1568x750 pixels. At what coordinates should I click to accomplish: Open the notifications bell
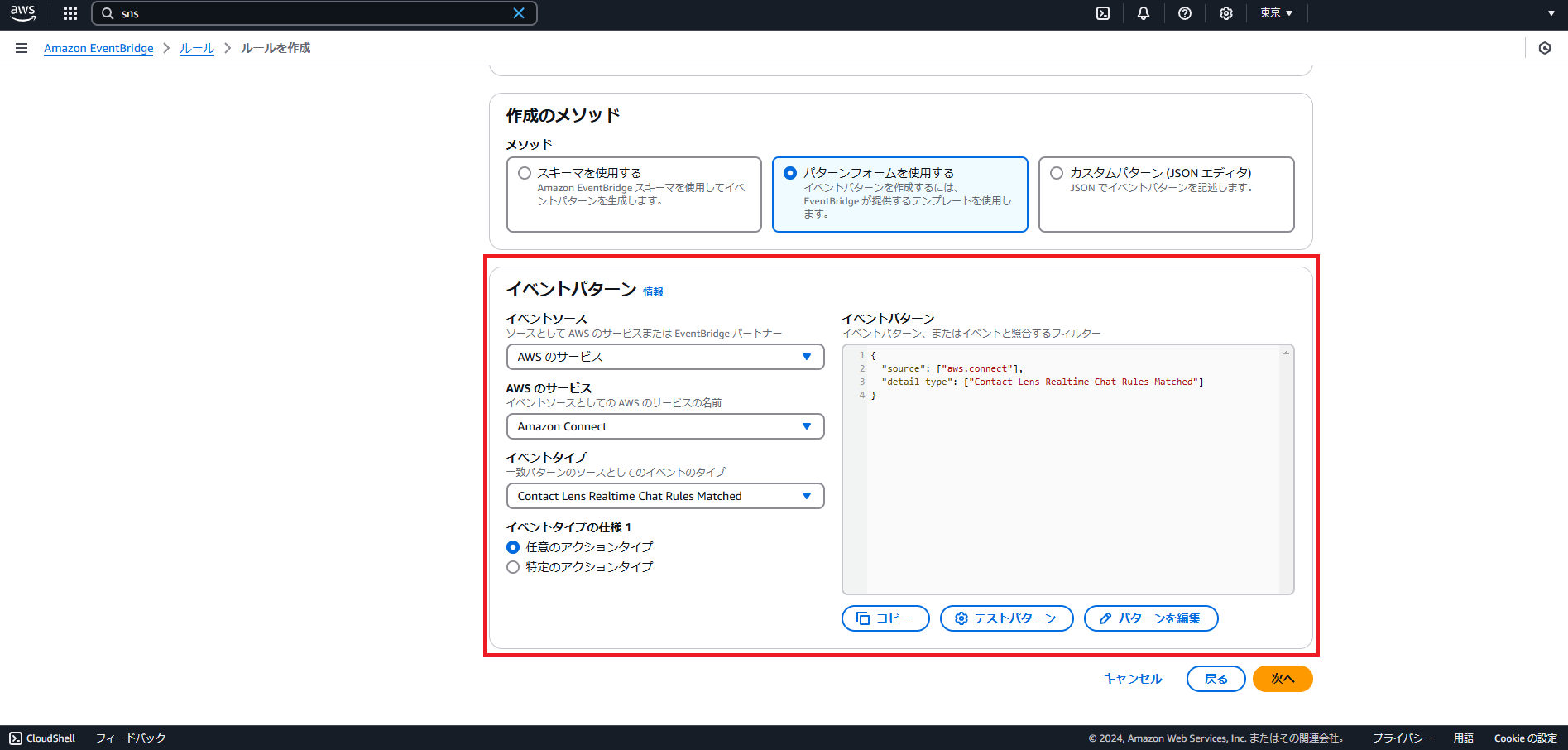(x=1144, y=13)
